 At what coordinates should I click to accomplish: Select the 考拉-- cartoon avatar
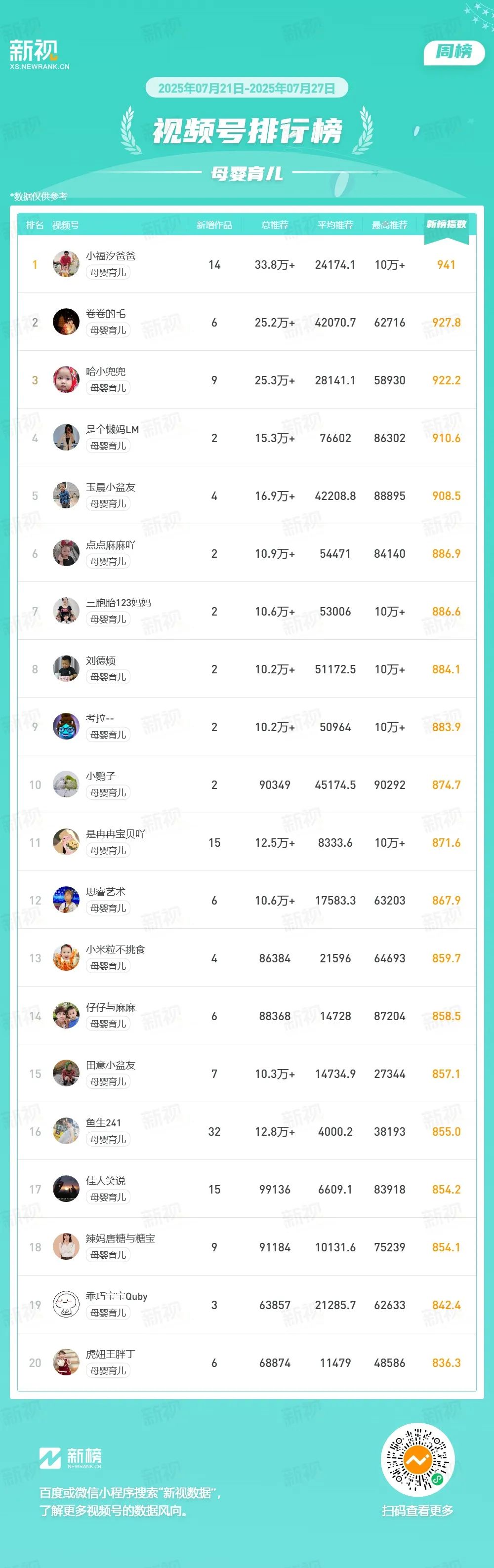pos(66,727)
